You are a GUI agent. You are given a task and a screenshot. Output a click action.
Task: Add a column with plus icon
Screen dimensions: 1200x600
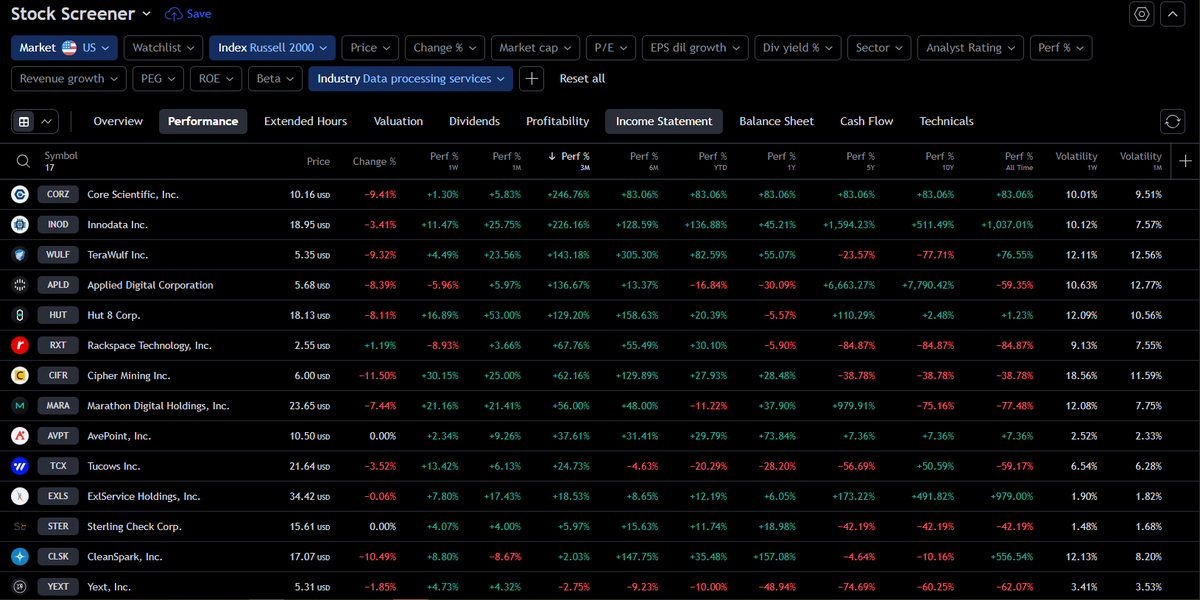coord(1186,160)
